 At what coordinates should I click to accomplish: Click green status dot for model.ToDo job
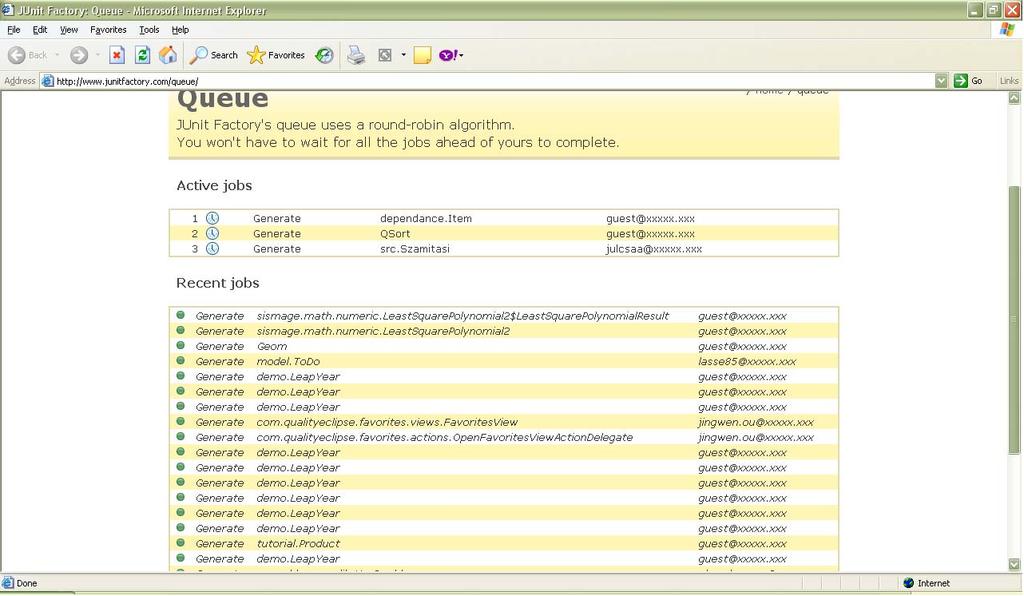[181, 360]
